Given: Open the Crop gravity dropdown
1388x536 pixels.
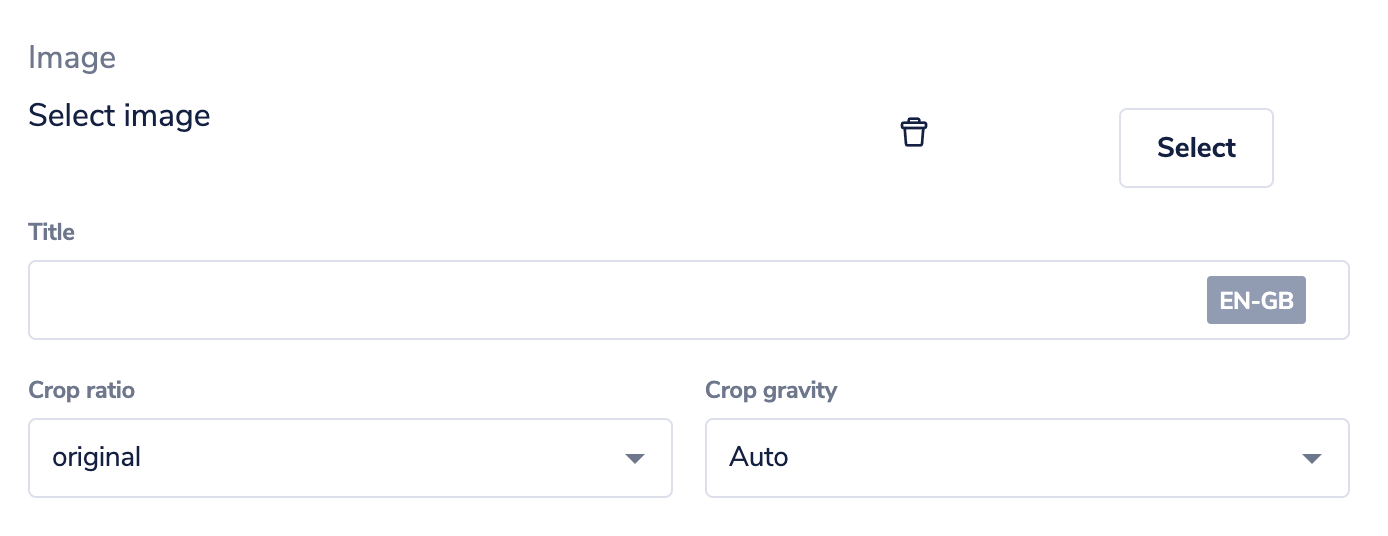Looking at the screenshot, I should point(1027,458).
